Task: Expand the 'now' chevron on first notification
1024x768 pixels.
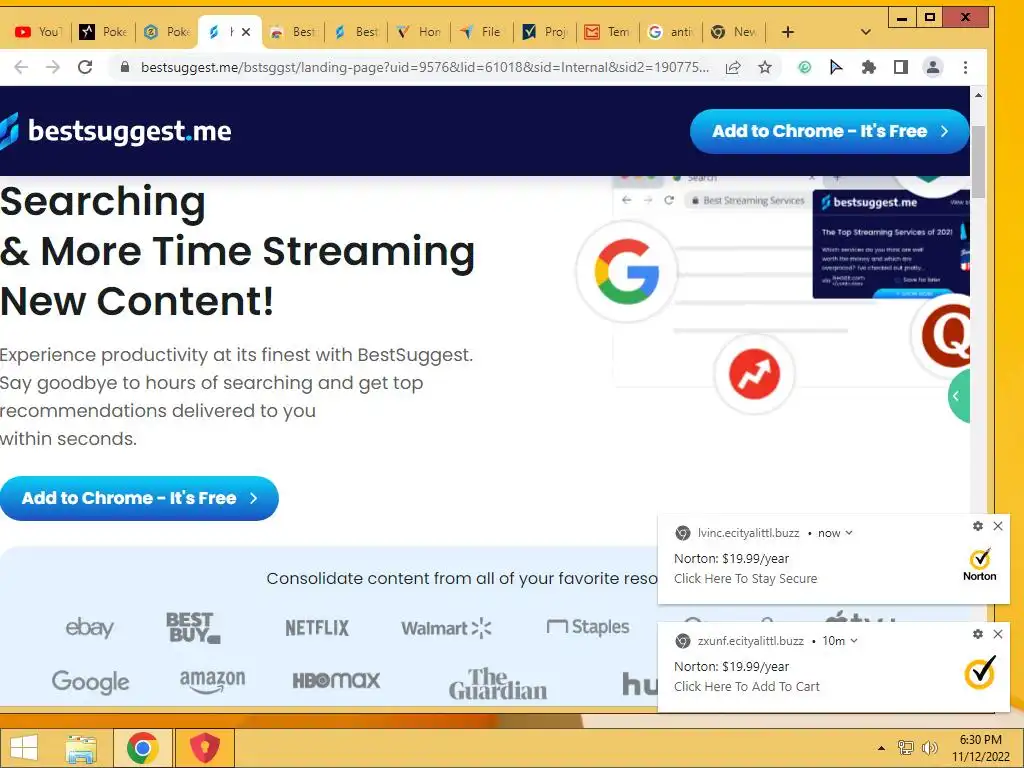Action: pos(849,533)
